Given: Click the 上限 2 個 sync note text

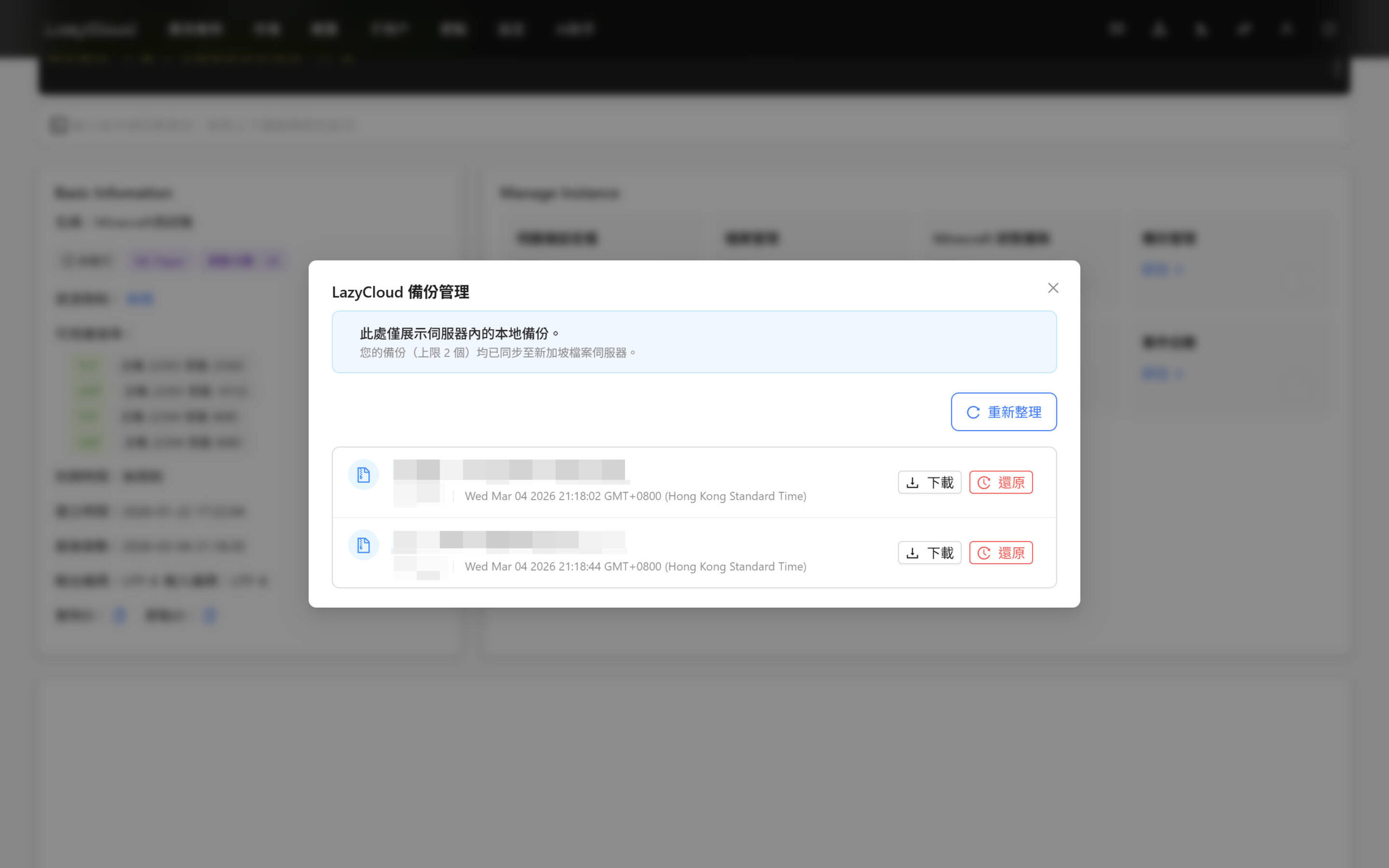Looking at the screenshot, I should [497, 353].
